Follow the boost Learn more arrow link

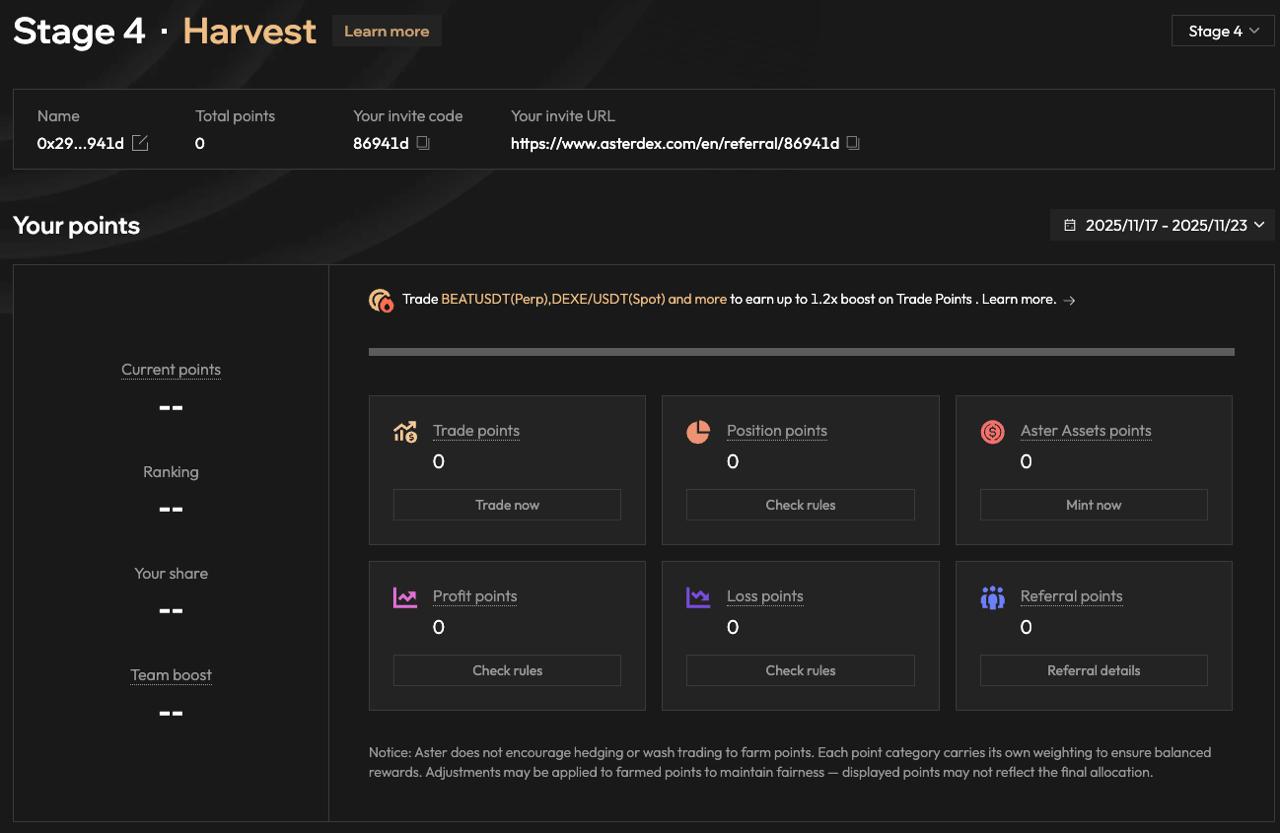coord(1069,300)
